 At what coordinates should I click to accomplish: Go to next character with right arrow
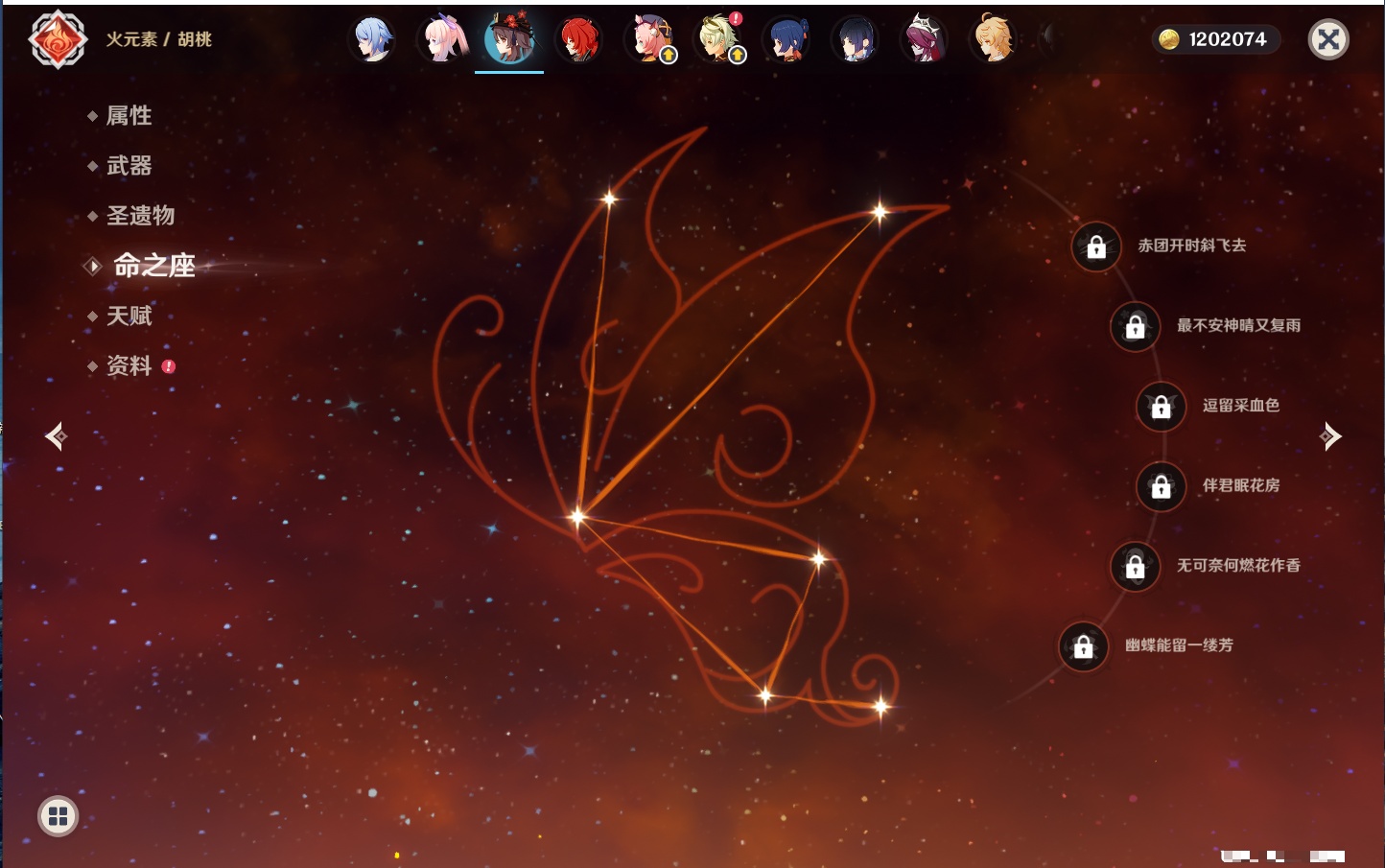pyautogui.click(x=1330, y=436)
